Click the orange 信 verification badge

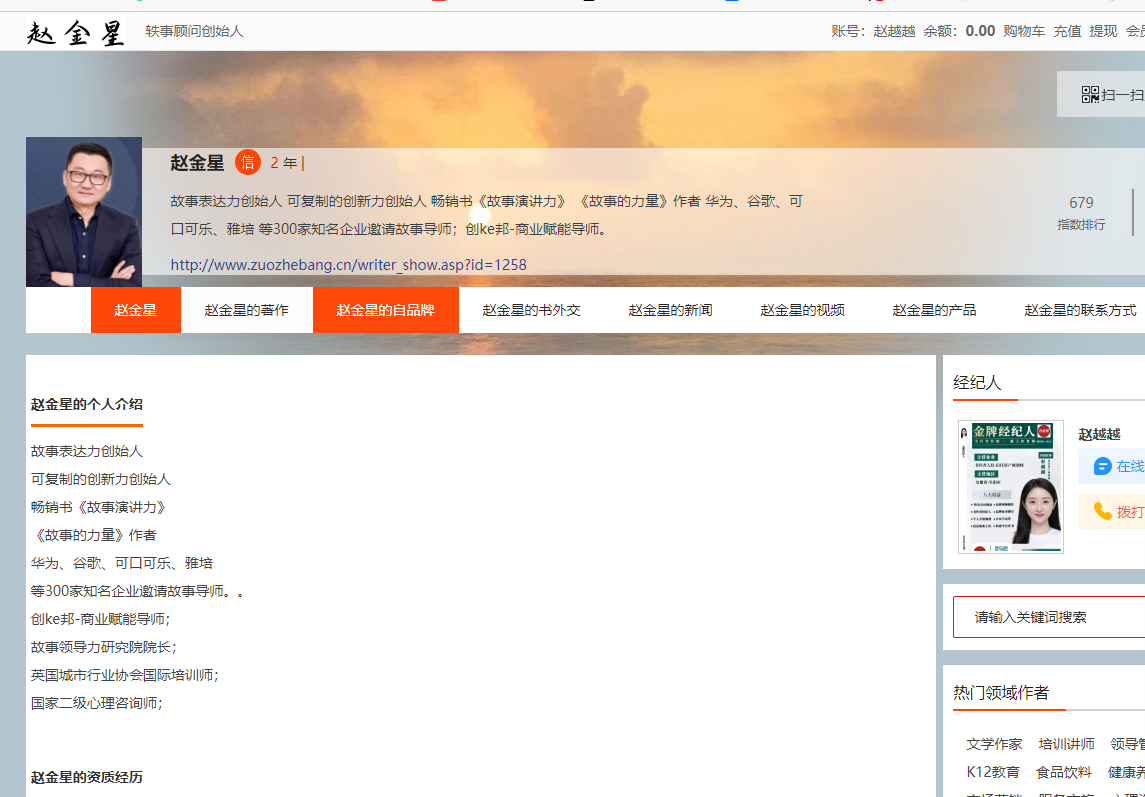point(248,163)
